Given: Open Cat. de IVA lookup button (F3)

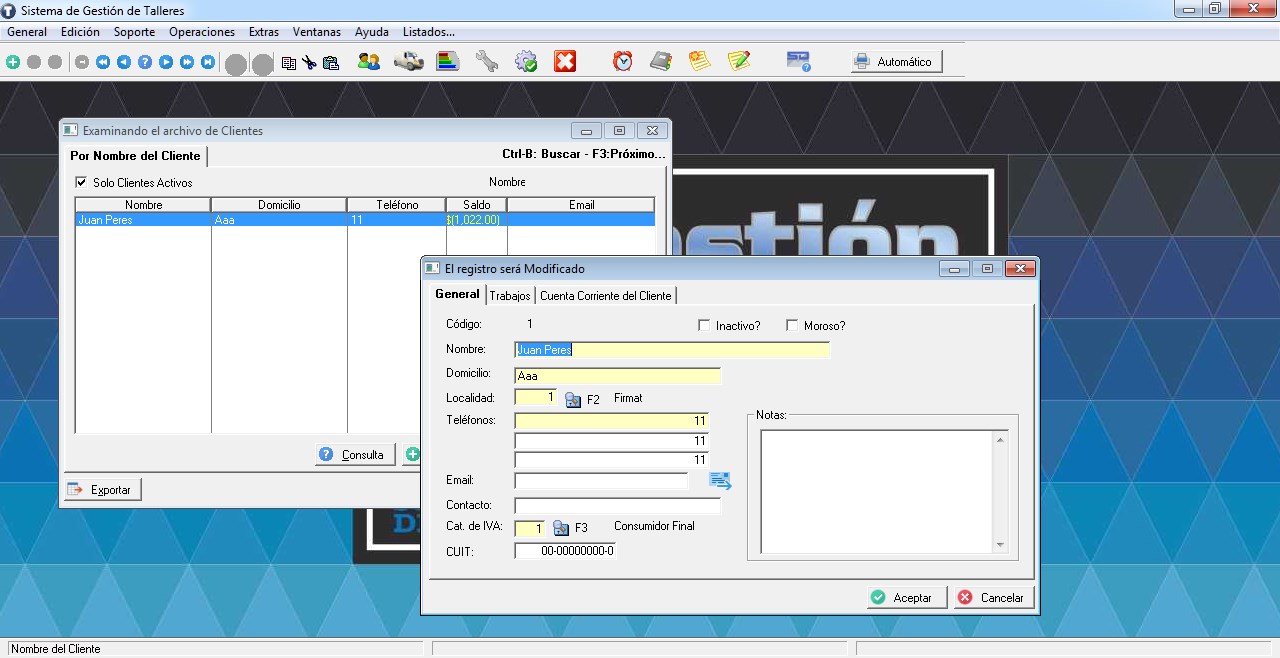Looking at the screenshot, I should pos(561,528).
